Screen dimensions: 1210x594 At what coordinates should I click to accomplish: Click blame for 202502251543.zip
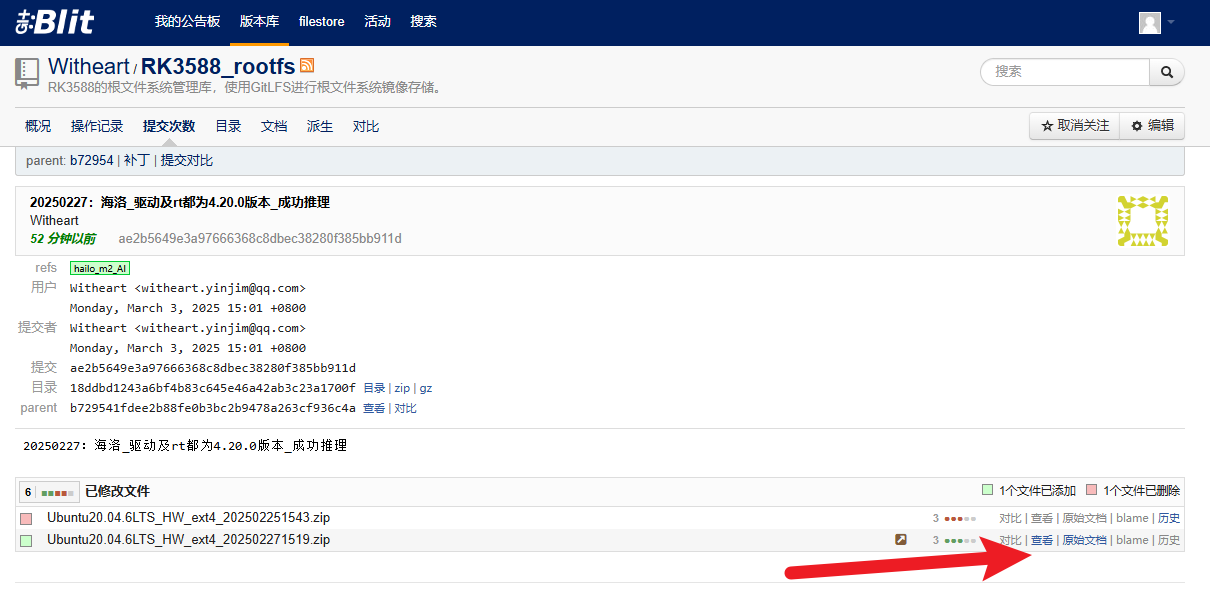pyautogui.click(x=1132, y=518)
